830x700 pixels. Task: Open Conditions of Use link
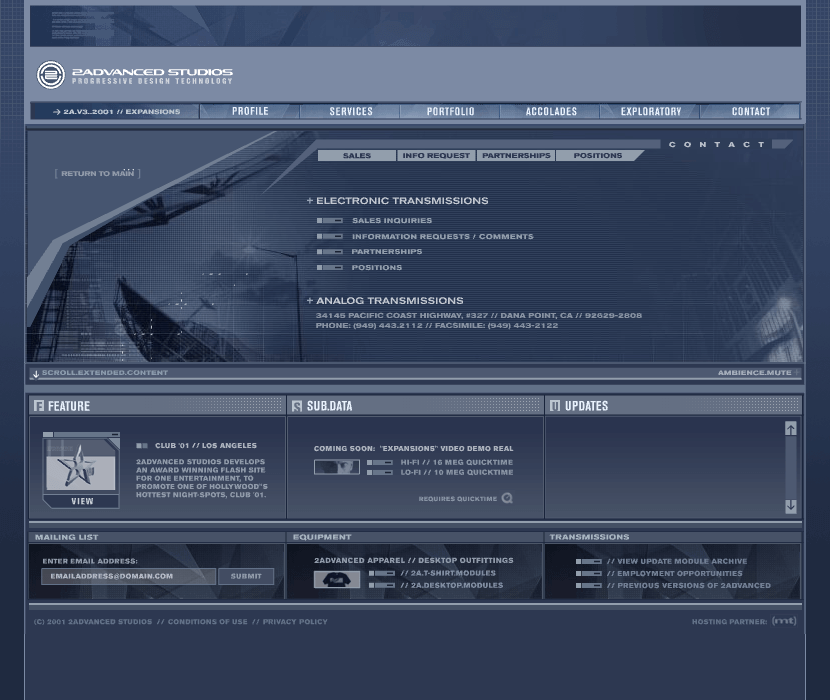[x=208, y=622]
